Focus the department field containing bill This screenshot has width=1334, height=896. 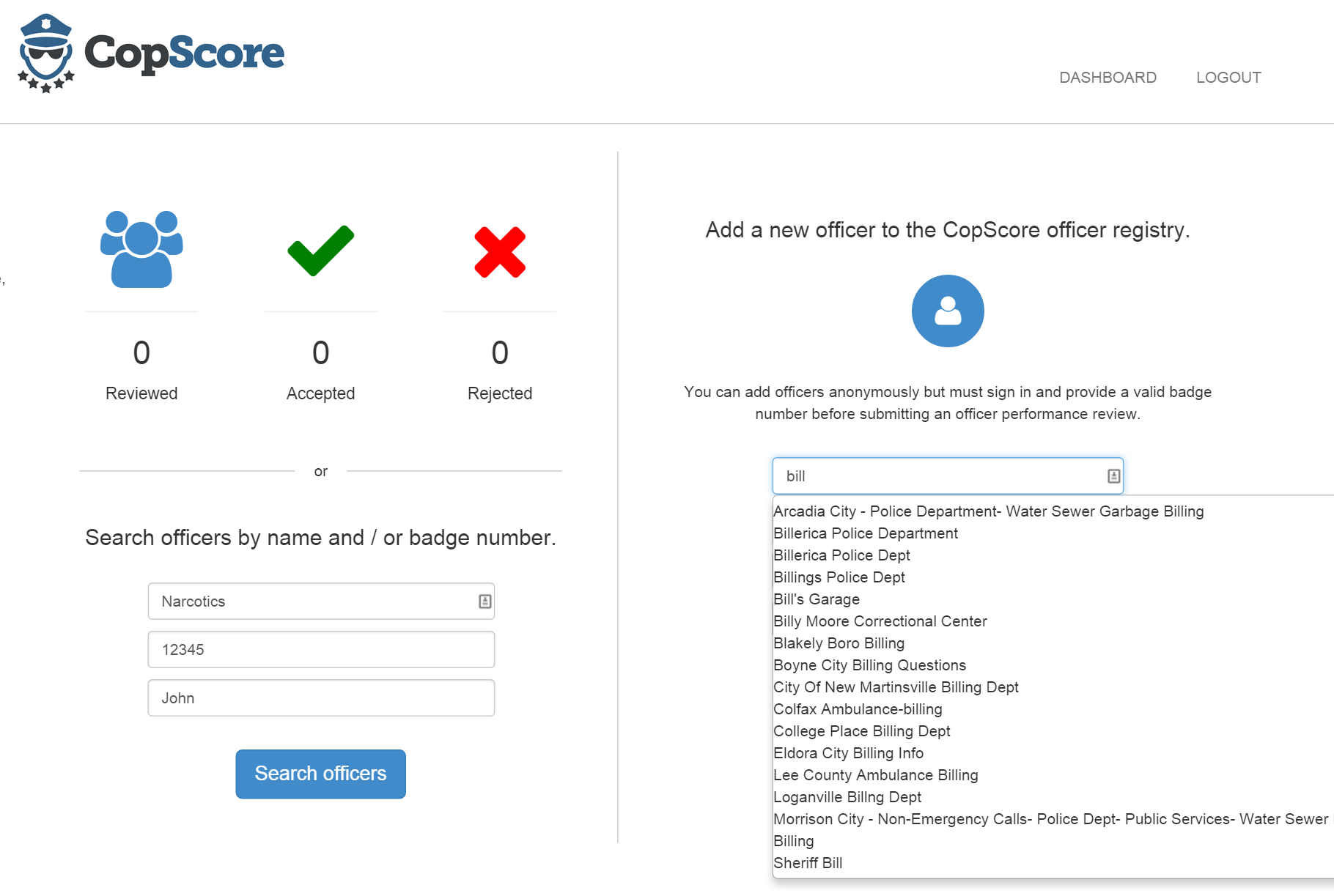click(x=938, y=476)
